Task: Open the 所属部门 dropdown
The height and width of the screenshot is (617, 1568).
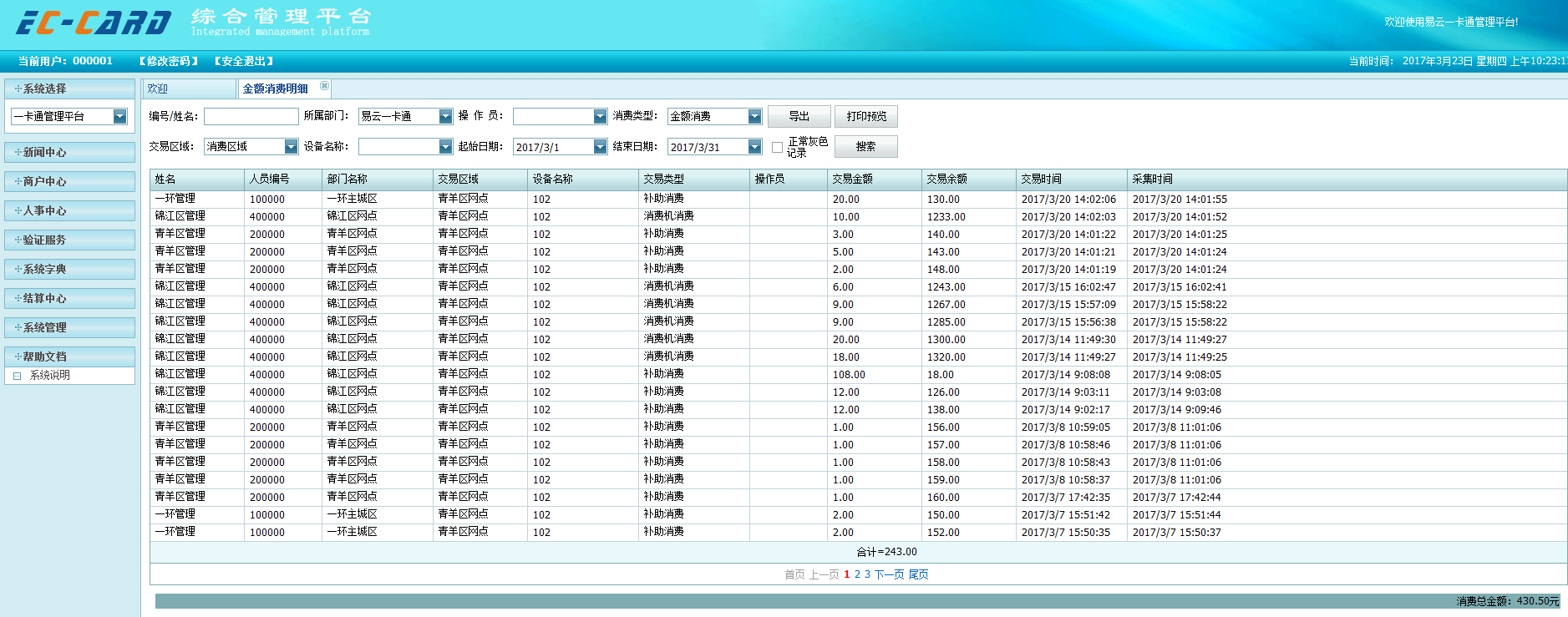Action: pyautogui.click(x=446, y=117)
